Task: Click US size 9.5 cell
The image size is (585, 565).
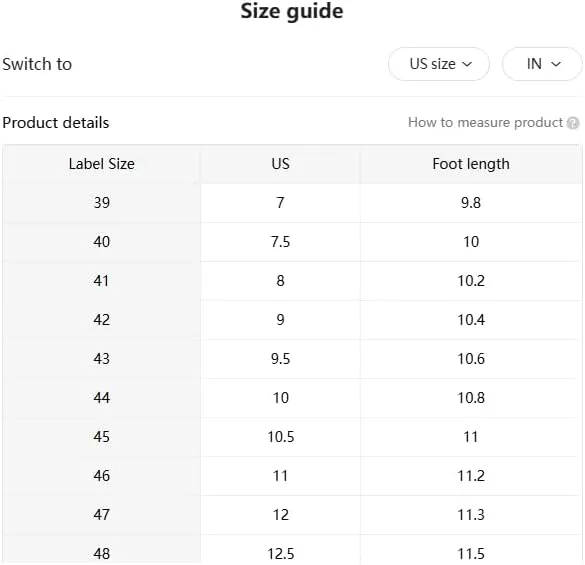Action: (281, 359)
